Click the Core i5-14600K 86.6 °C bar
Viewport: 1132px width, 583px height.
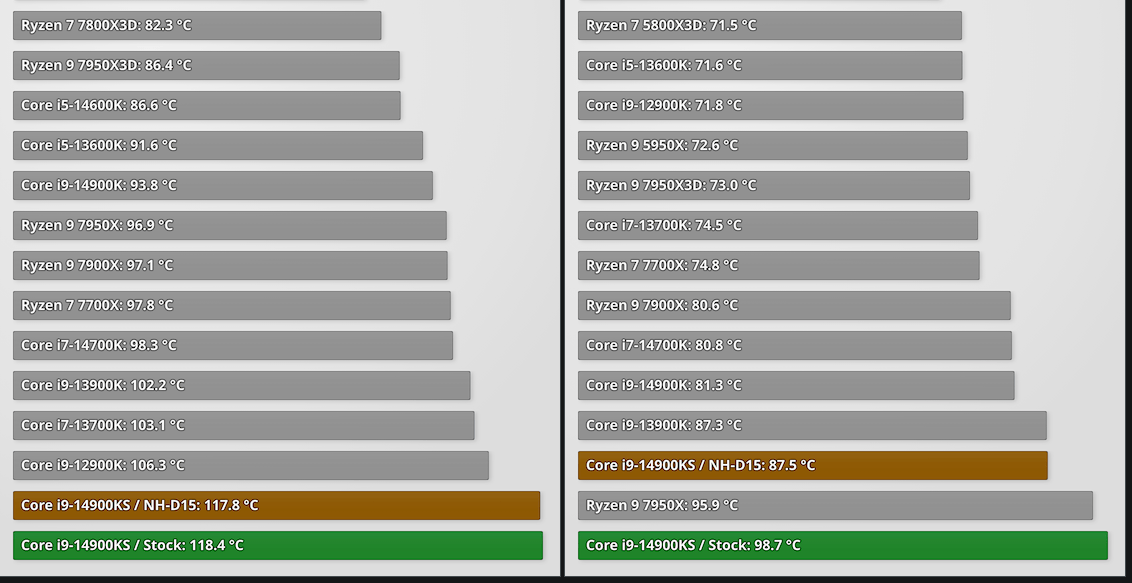(x=206, y=105)
